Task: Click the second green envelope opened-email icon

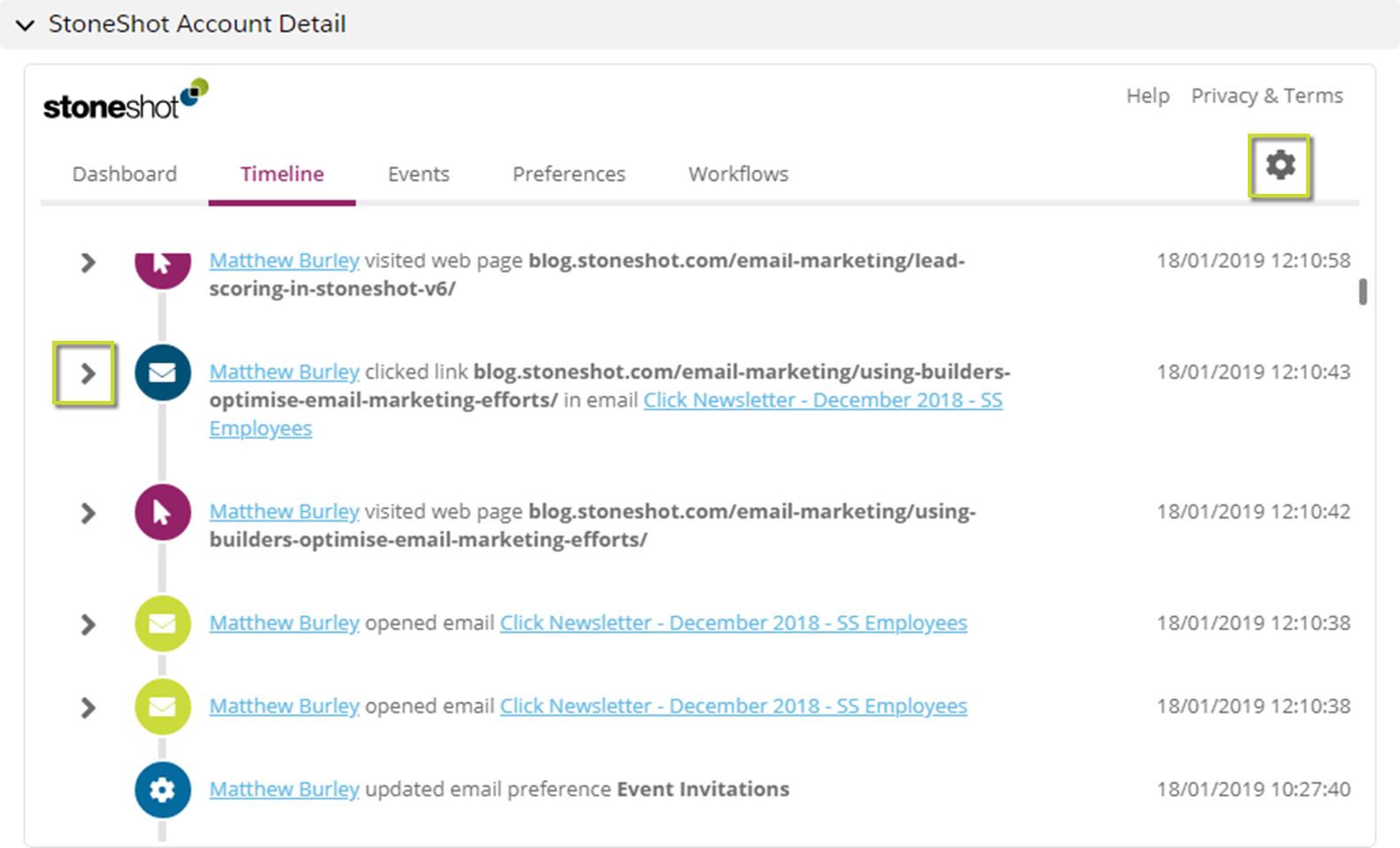Action: 163,707
